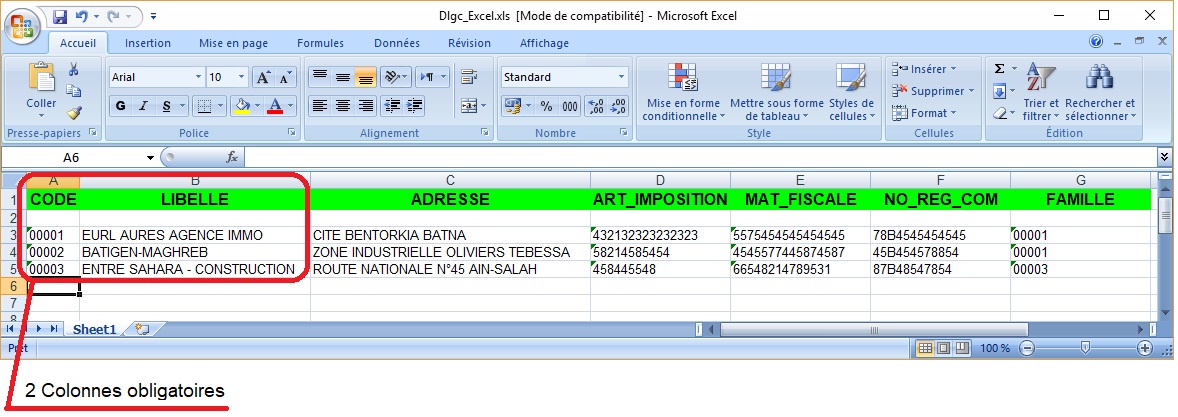1178x417 pixels.
Task: Open the Données ribbon tab
Action: tap(396, 43)
